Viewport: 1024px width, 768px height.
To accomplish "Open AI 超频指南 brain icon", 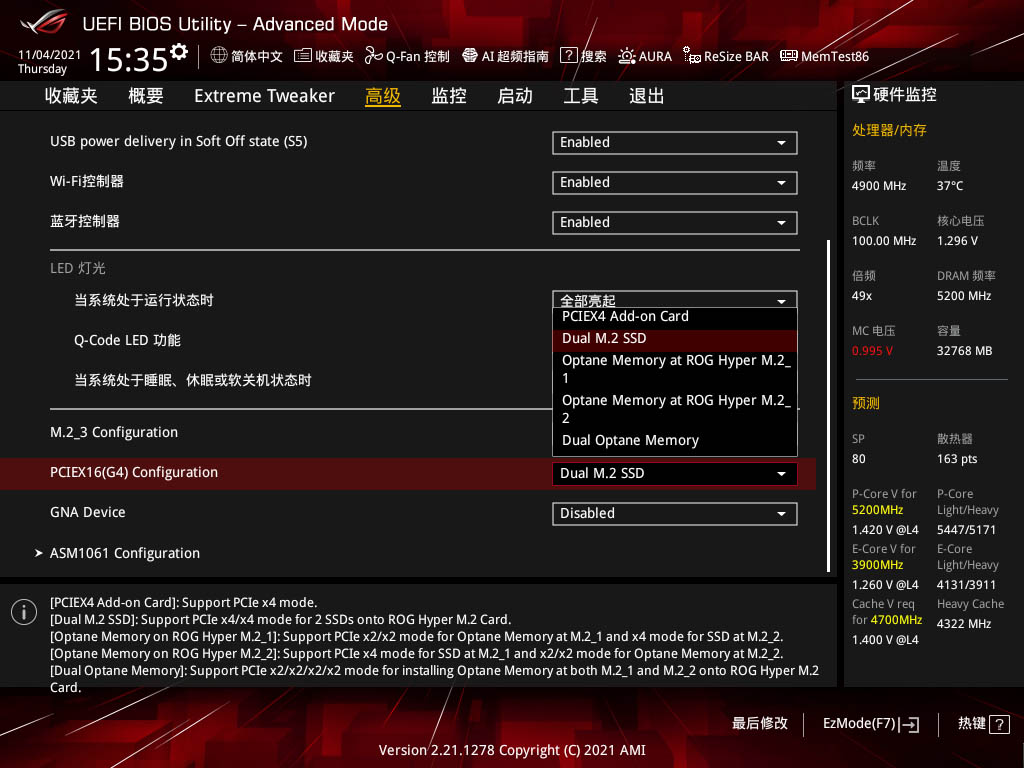I will pyautogui.click(x=470, y=56).
